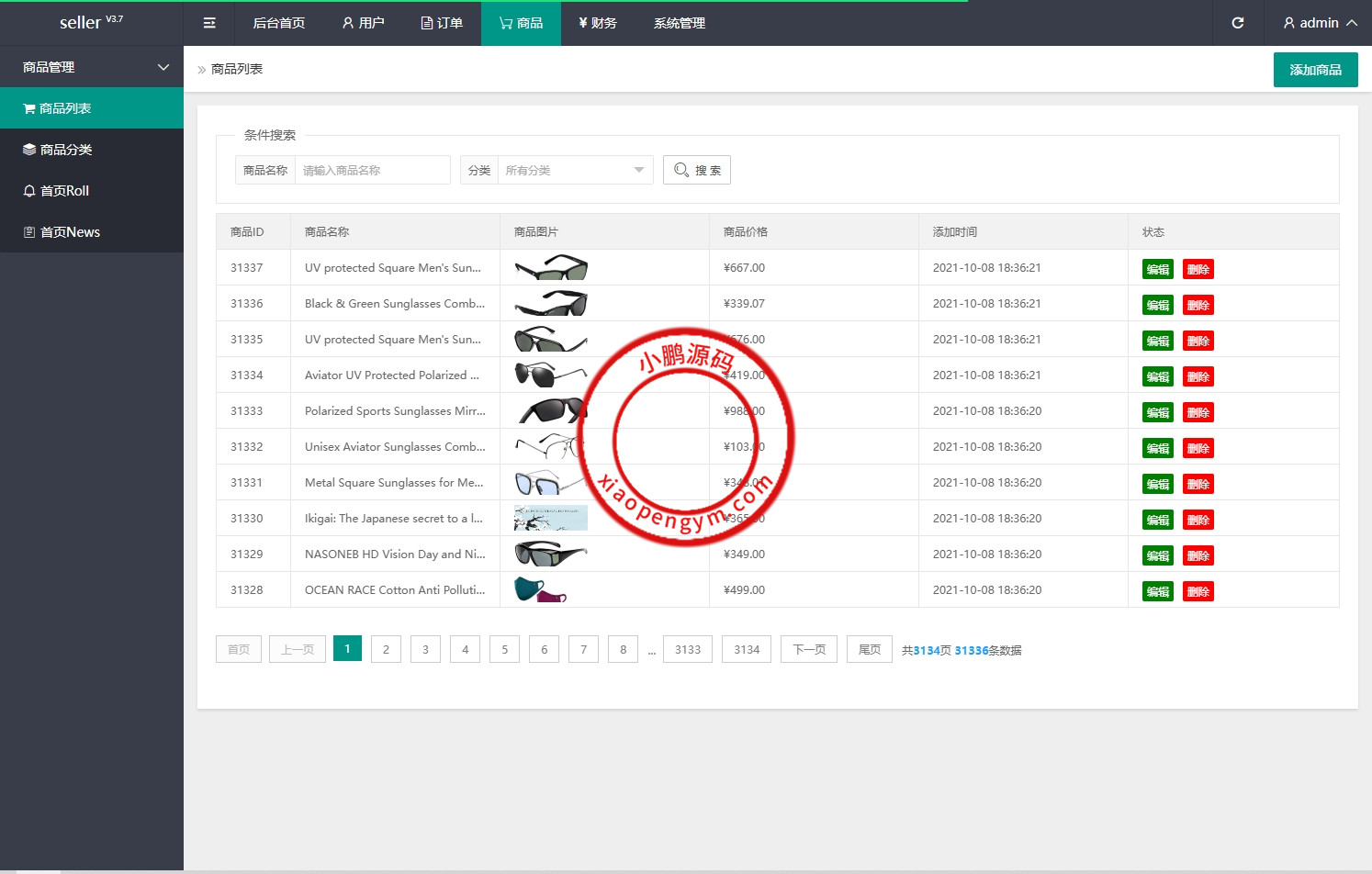Click red 删除 button for product 31336
Image resolution: width=1372 pixels, height=874 pixels.
[x=1198, y=305]
